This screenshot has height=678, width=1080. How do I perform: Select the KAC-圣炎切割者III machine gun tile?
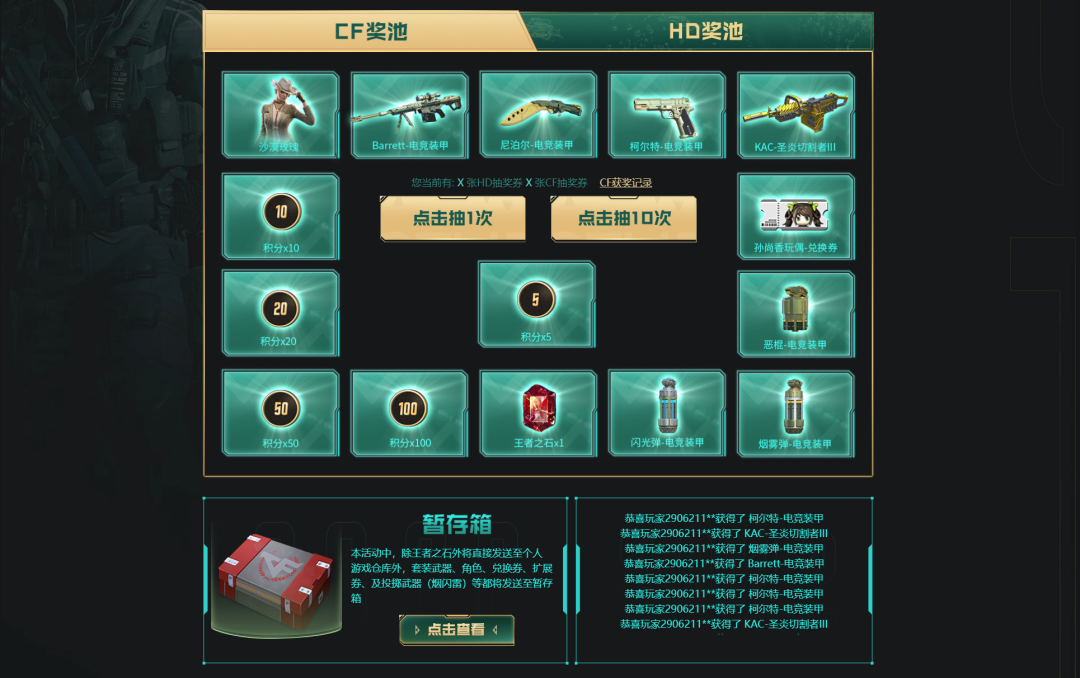coord(796,116)
